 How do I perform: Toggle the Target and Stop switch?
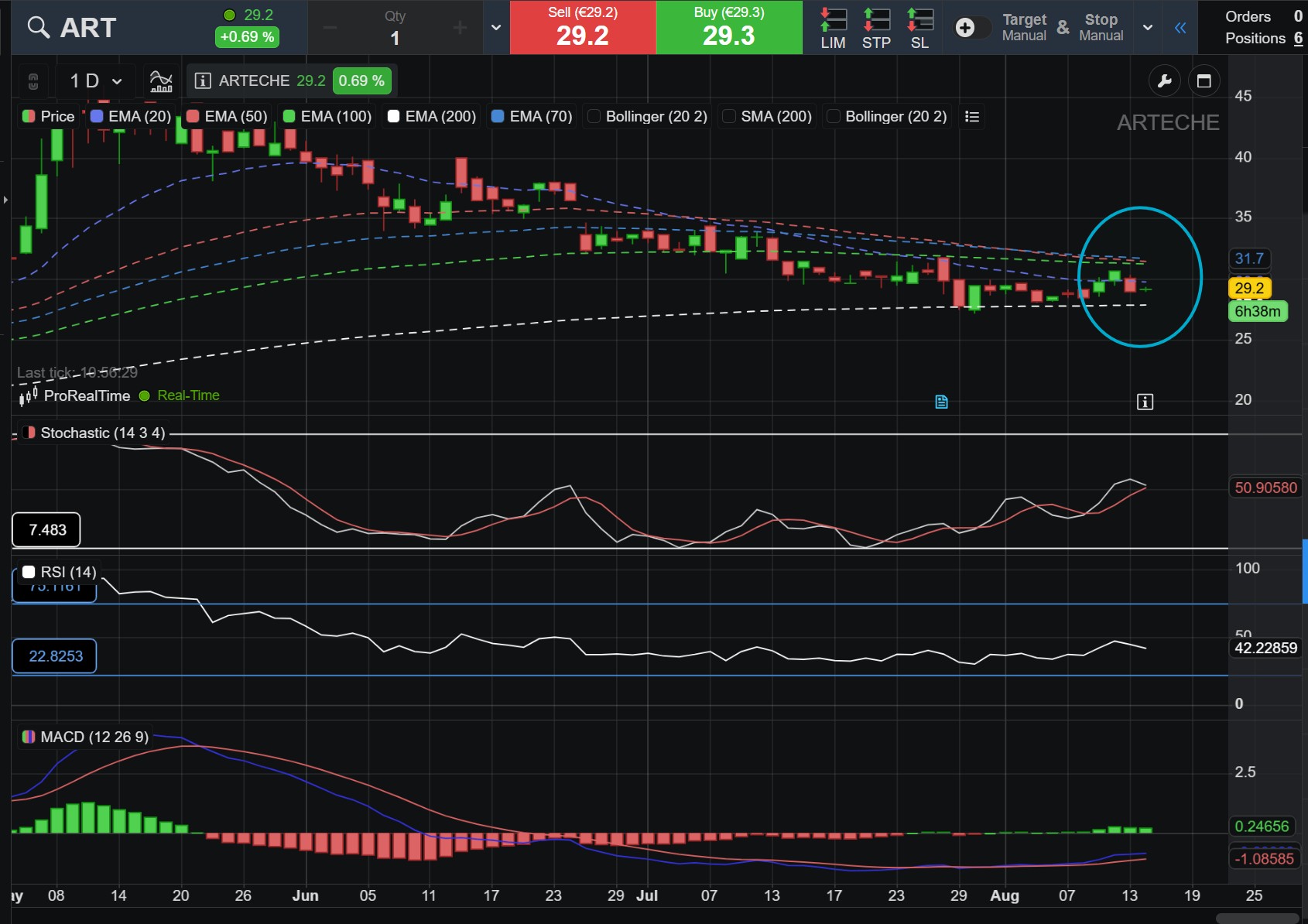(x=971, y=28)
